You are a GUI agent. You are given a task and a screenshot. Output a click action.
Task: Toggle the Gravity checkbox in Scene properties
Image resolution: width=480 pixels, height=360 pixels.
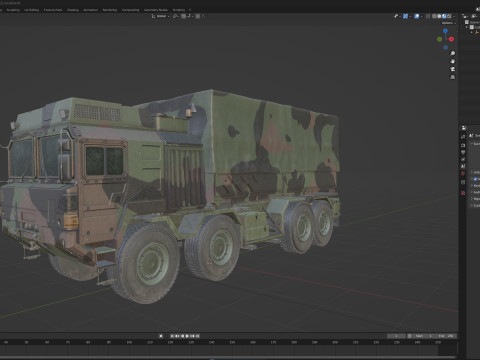point(475,179)
